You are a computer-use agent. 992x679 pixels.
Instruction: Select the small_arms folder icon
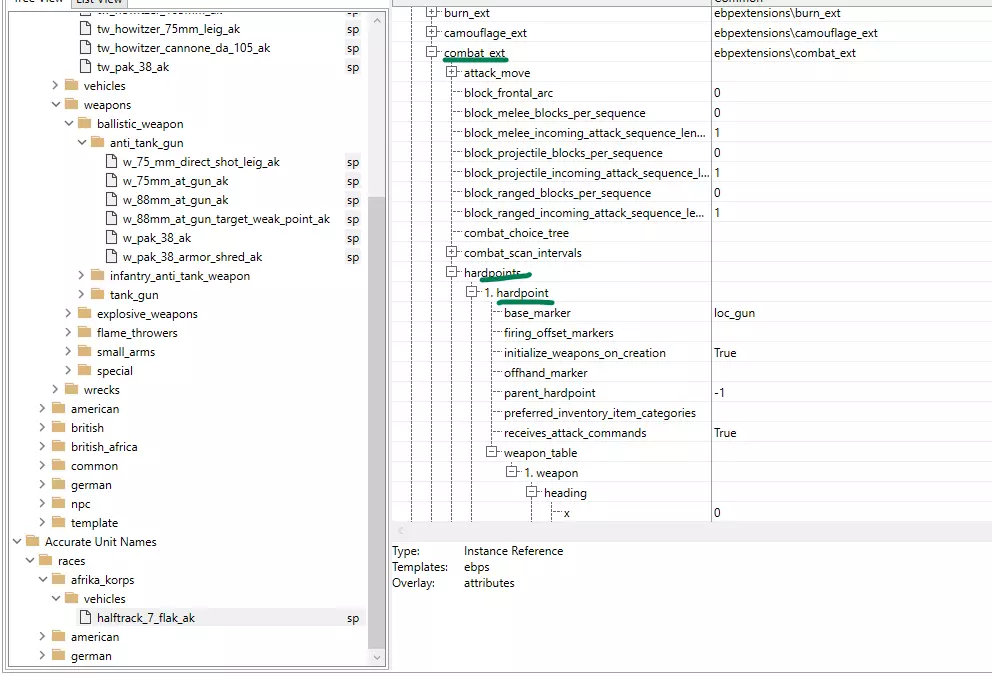(85, 351)
